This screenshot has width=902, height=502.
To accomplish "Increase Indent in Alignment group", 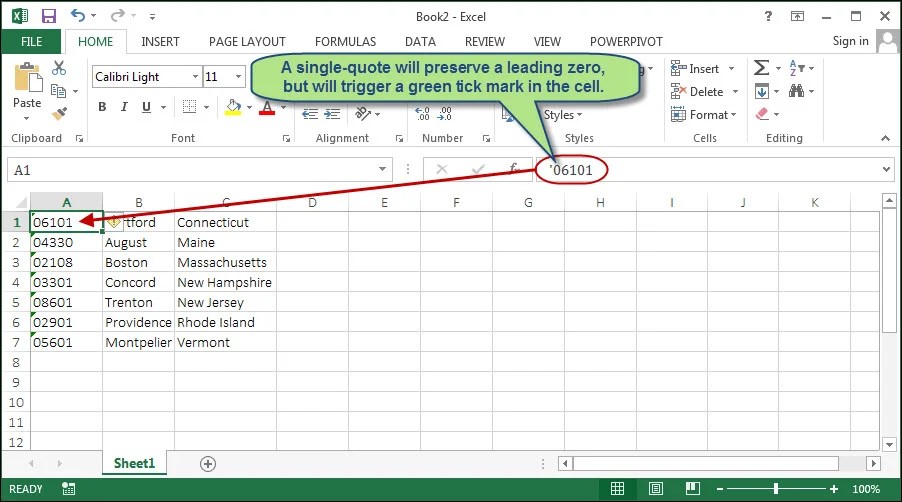I will coord(332,114).
